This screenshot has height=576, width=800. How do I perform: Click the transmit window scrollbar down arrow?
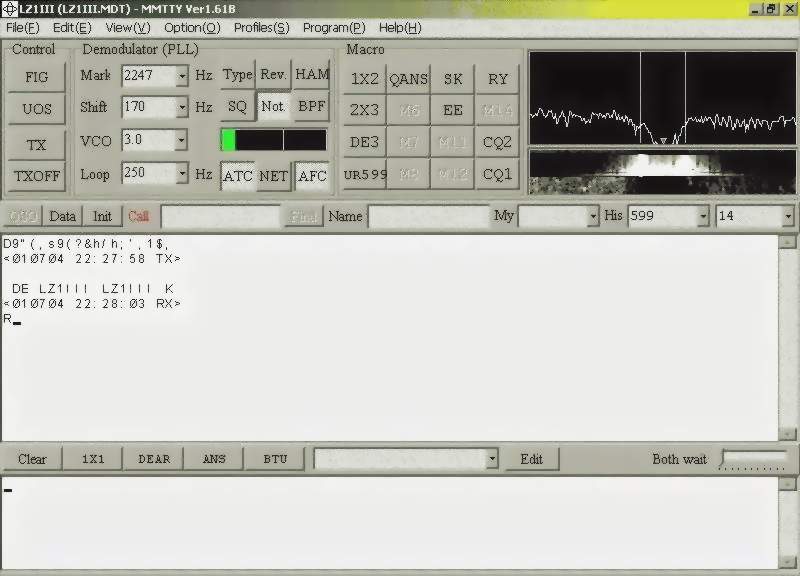click(787, 561)
